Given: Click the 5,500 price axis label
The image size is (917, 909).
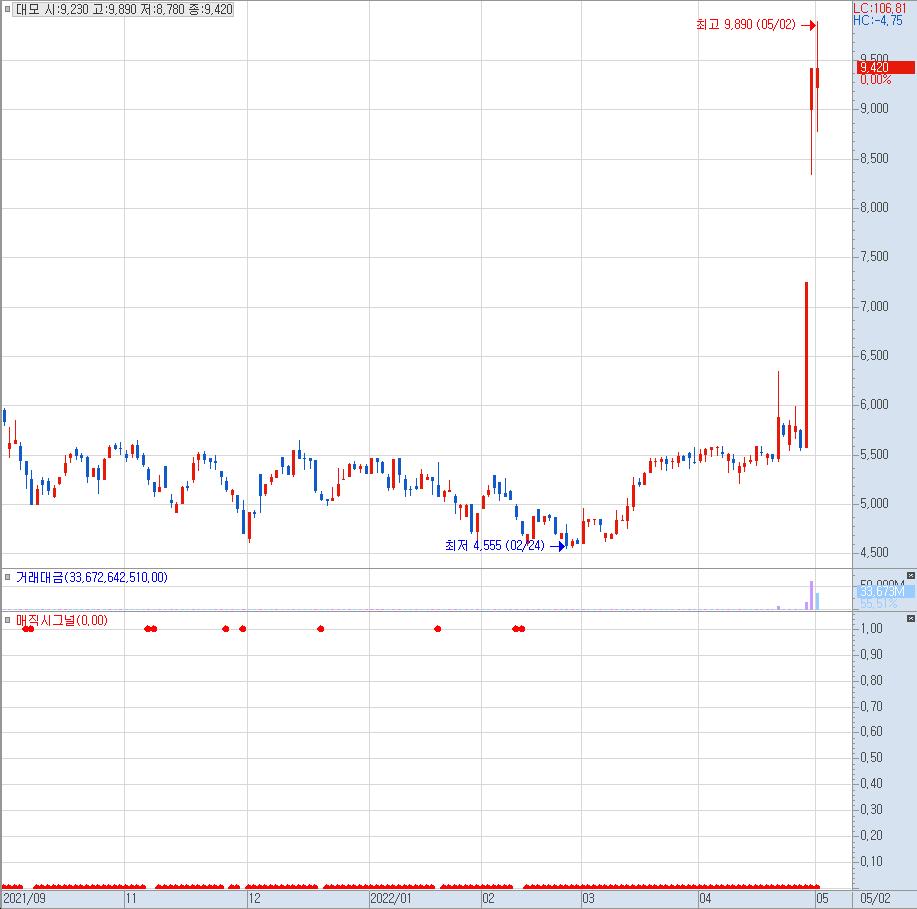Looking at the screenshot, I should click(x=874, y=454).
